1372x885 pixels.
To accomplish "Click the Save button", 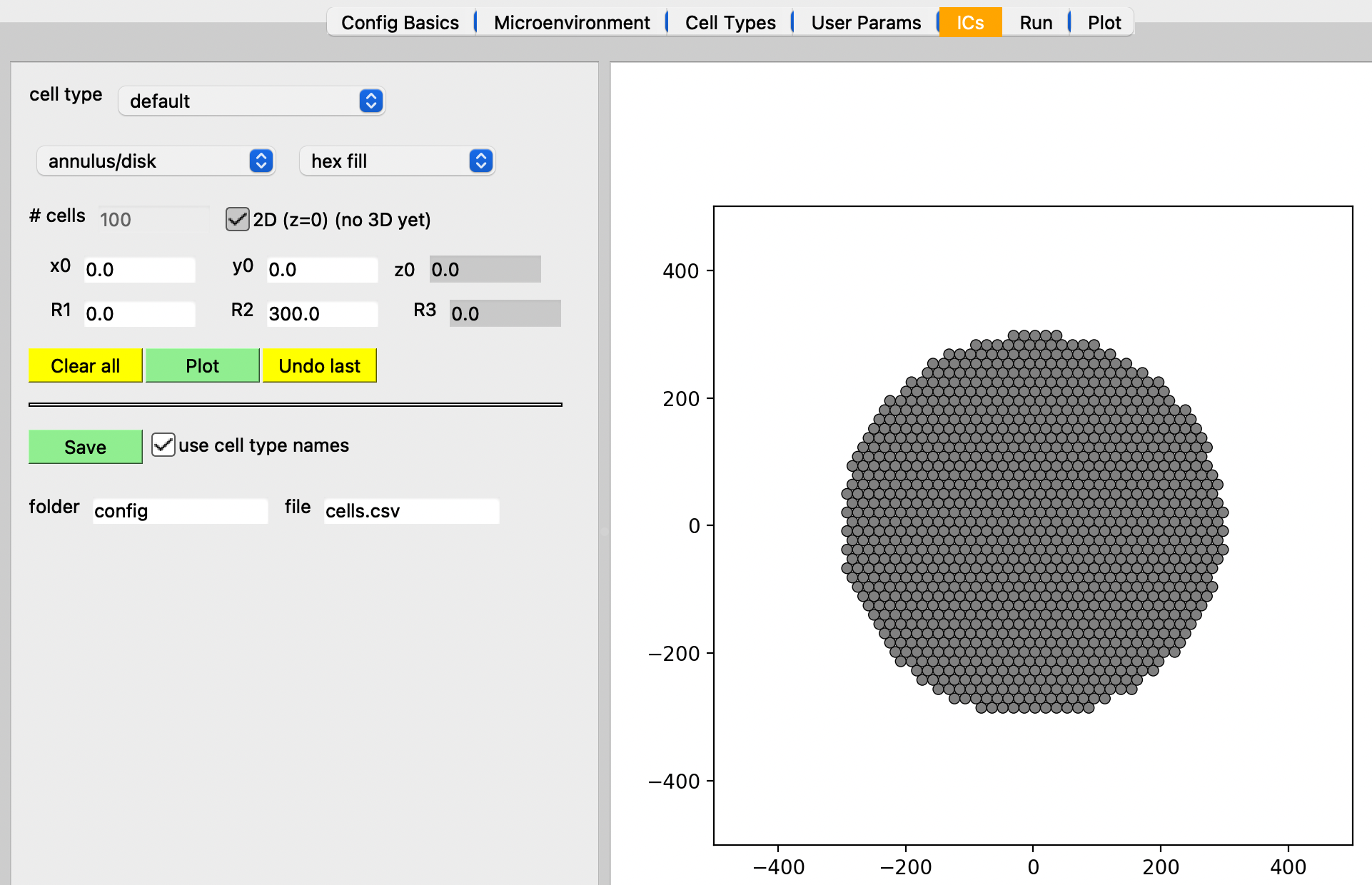I will pos(85,447).
